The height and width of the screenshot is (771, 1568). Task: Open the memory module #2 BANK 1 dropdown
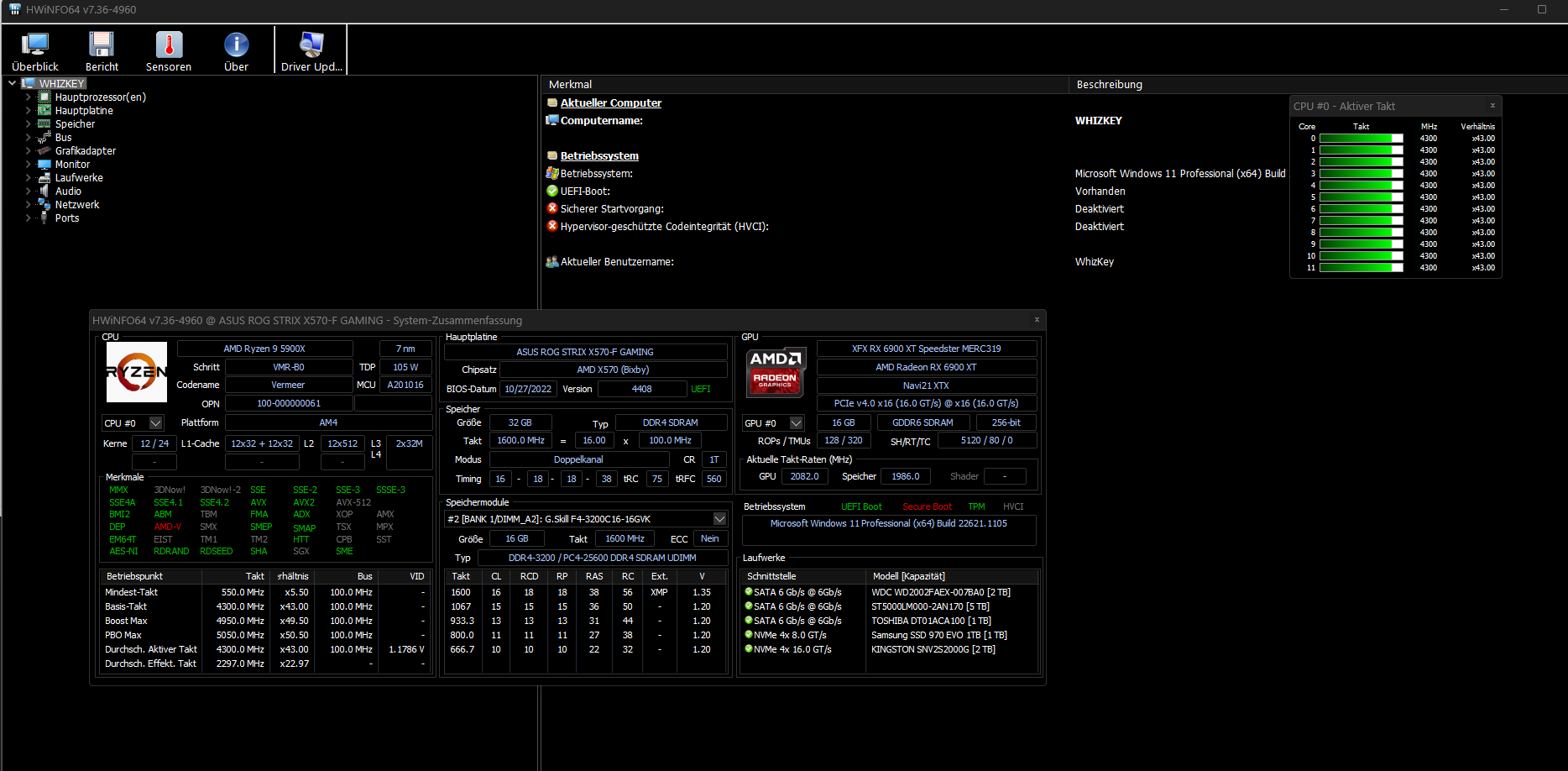tap(586, 519)
